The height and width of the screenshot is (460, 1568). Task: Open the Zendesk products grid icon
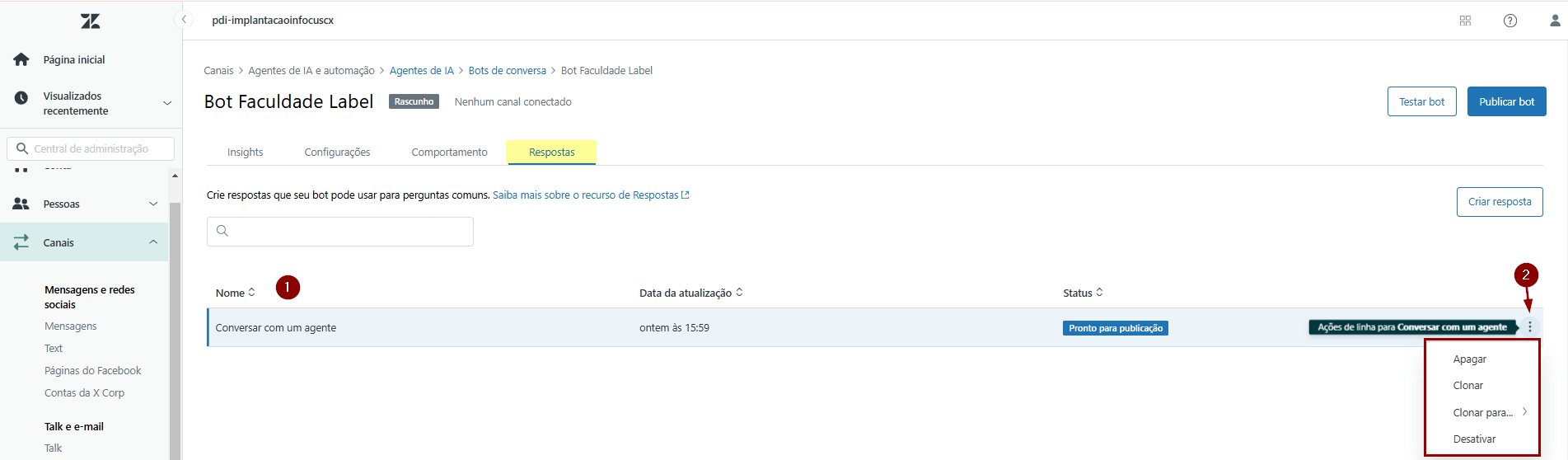click(x=1465, y=21)
